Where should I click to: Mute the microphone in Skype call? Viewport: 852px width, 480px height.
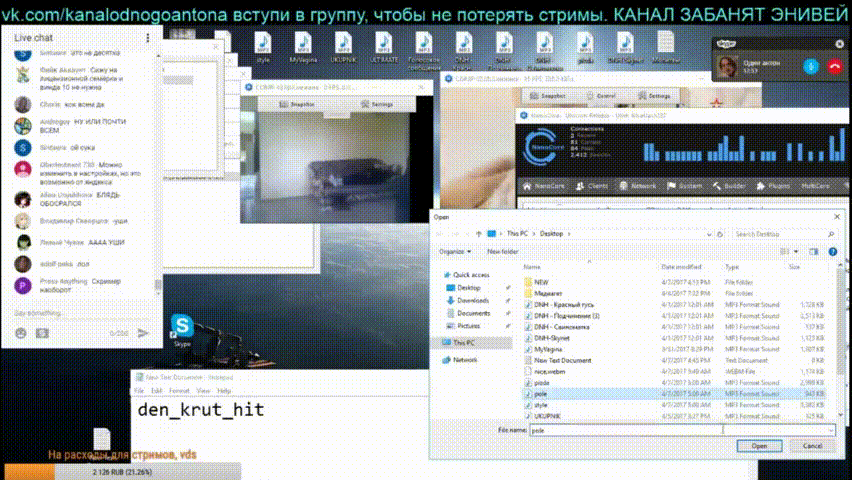click(811, 66)
